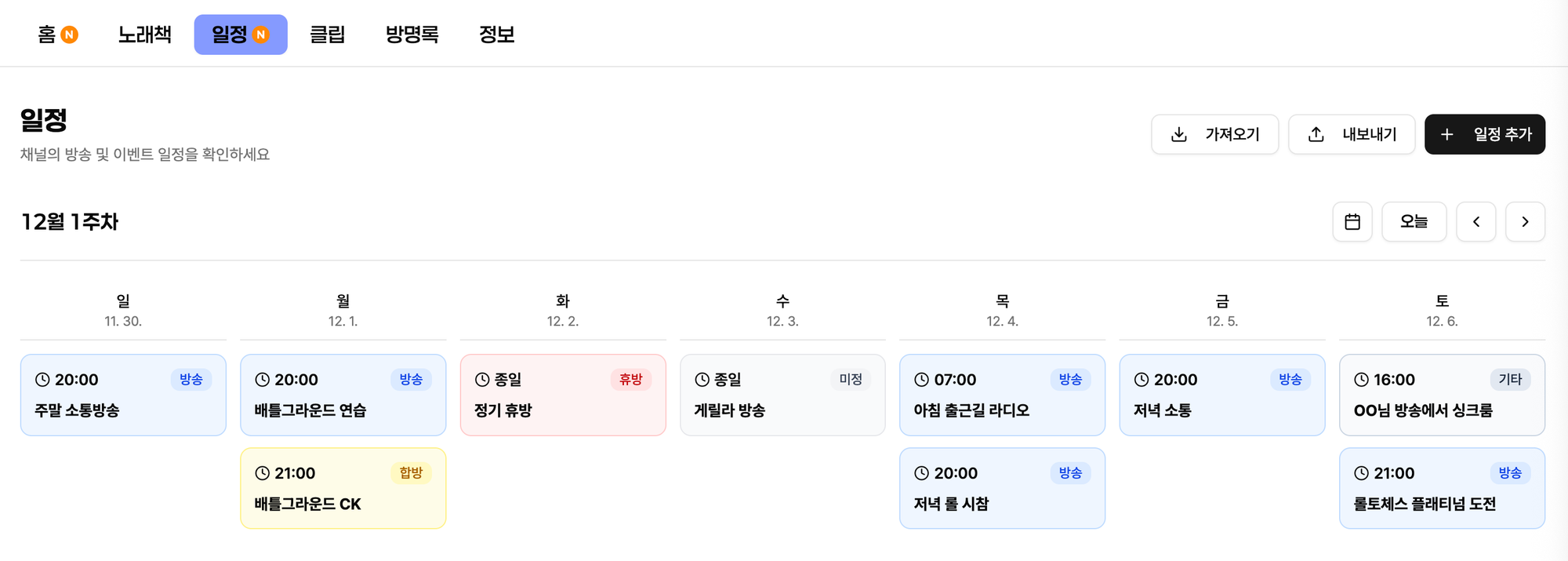
Task: Click the upload icon on 내보내기
Action: [x=1316, y=135]
